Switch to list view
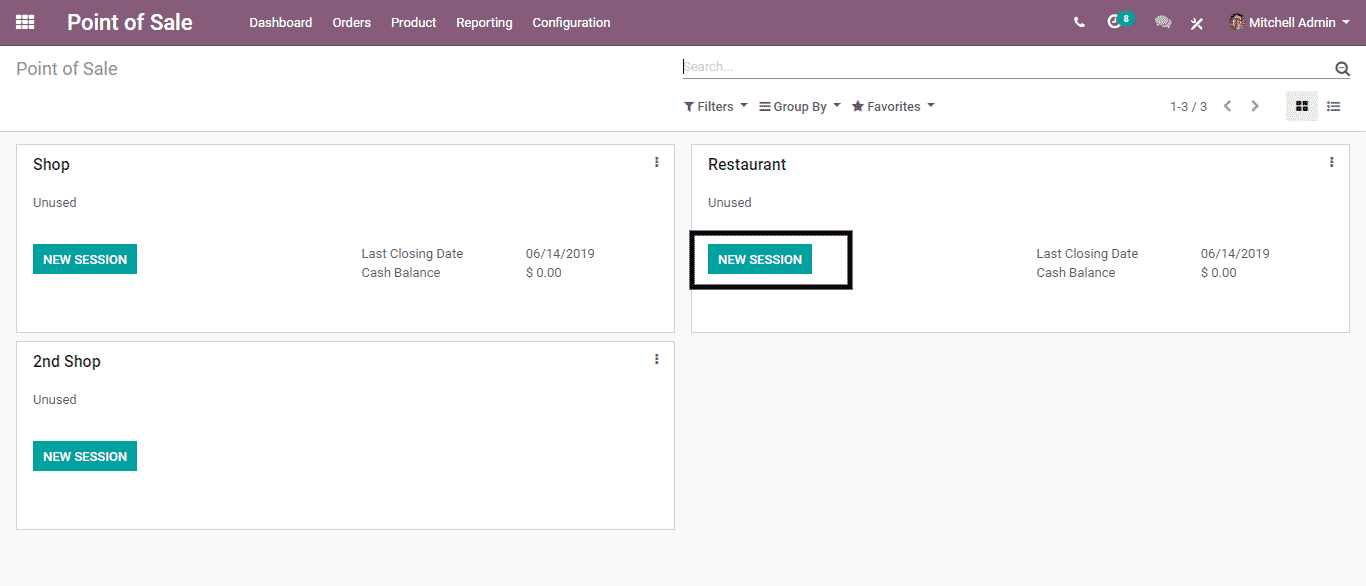The height and width of the screenshot is (586, 1366). [1333, 106]
